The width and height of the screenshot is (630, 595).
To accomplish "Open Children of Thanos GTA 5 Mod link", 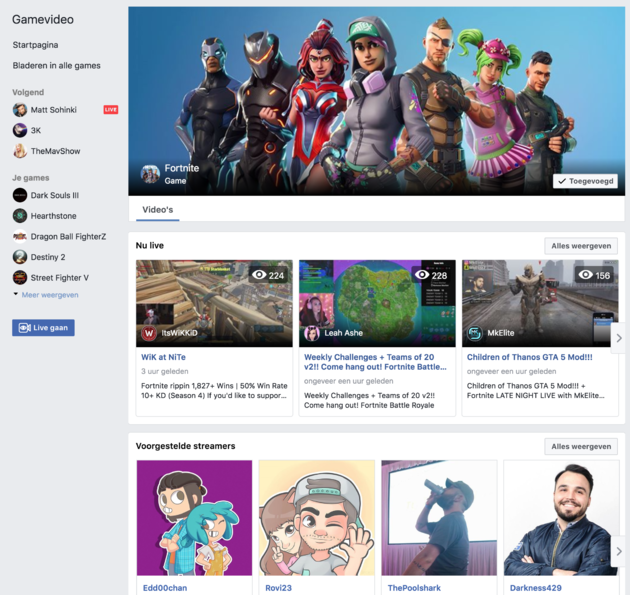I will (x=530, y=357).
